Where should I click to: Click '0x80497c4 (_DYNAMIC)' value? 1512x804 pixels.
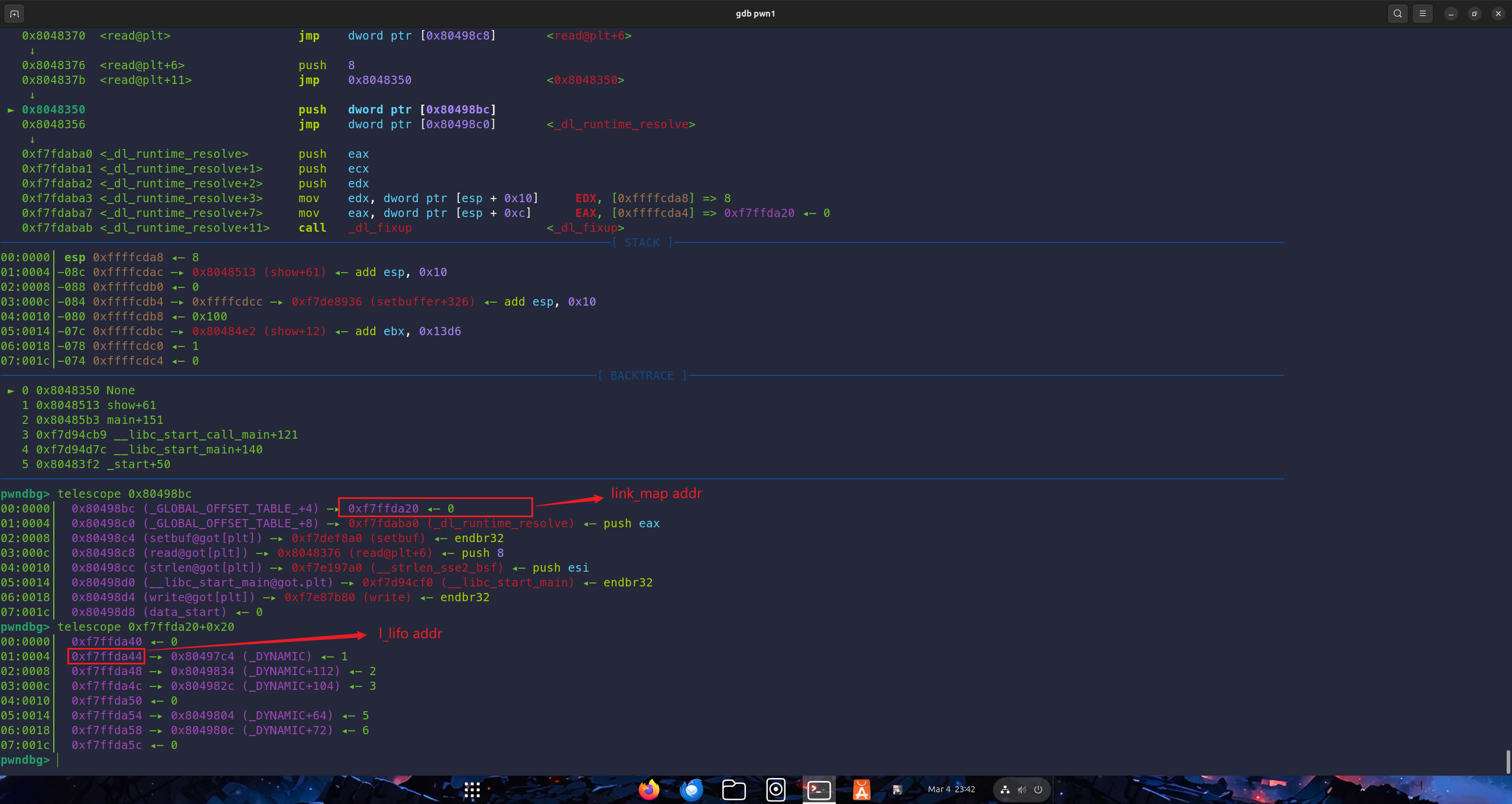pyautogui.click(x=241, y=657)
